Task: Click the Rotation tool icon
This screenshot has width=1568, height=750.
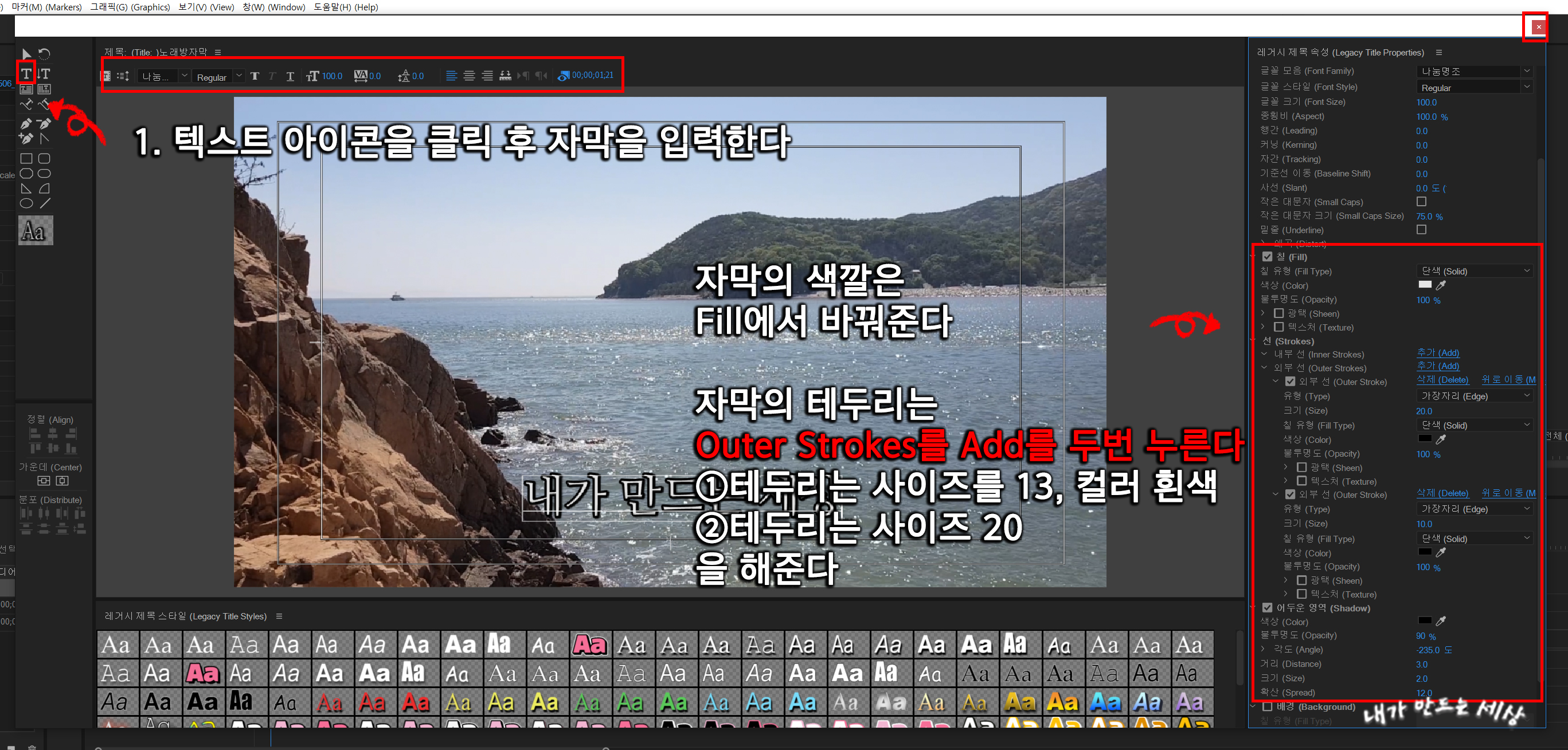Action: click(x=45, y=54)
